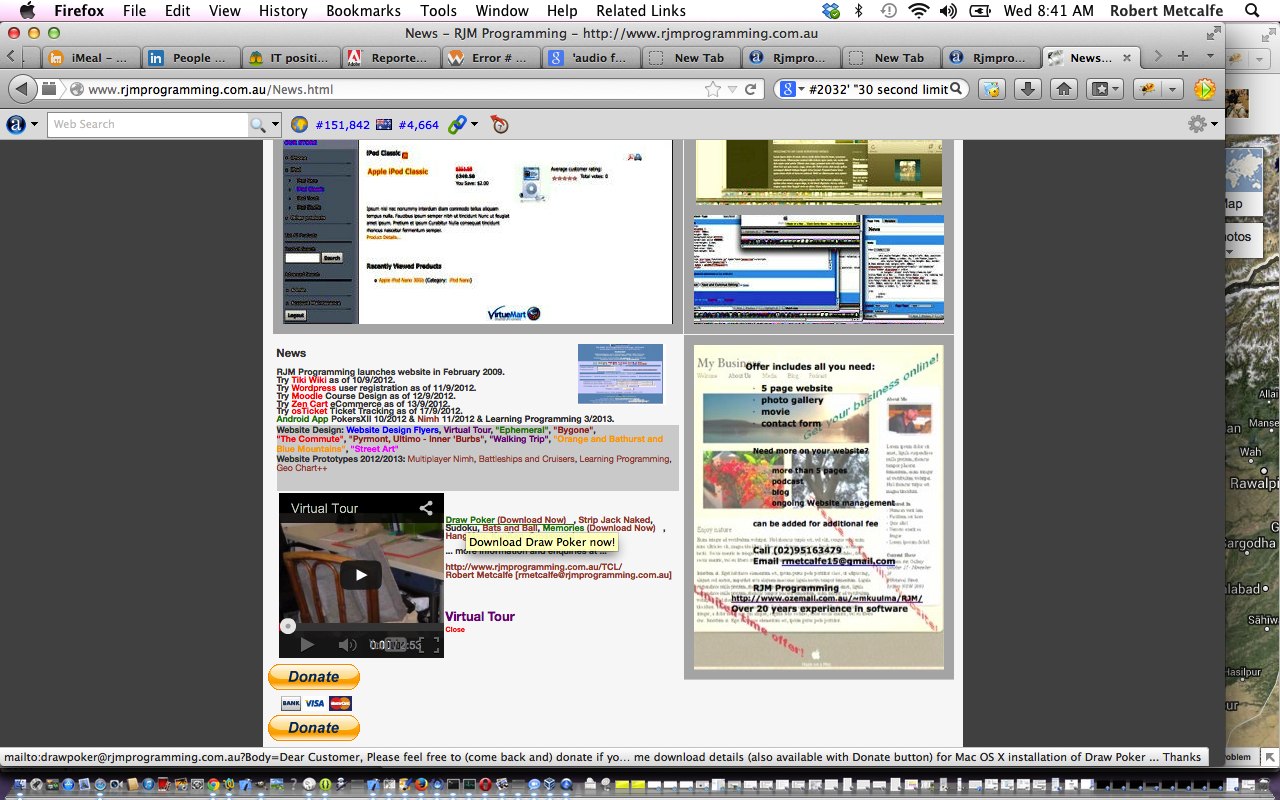Image resolution: width=1280 pixels, height=800 pixels.
Task: Share the Virtual Tour video
Action: [426, 508]
